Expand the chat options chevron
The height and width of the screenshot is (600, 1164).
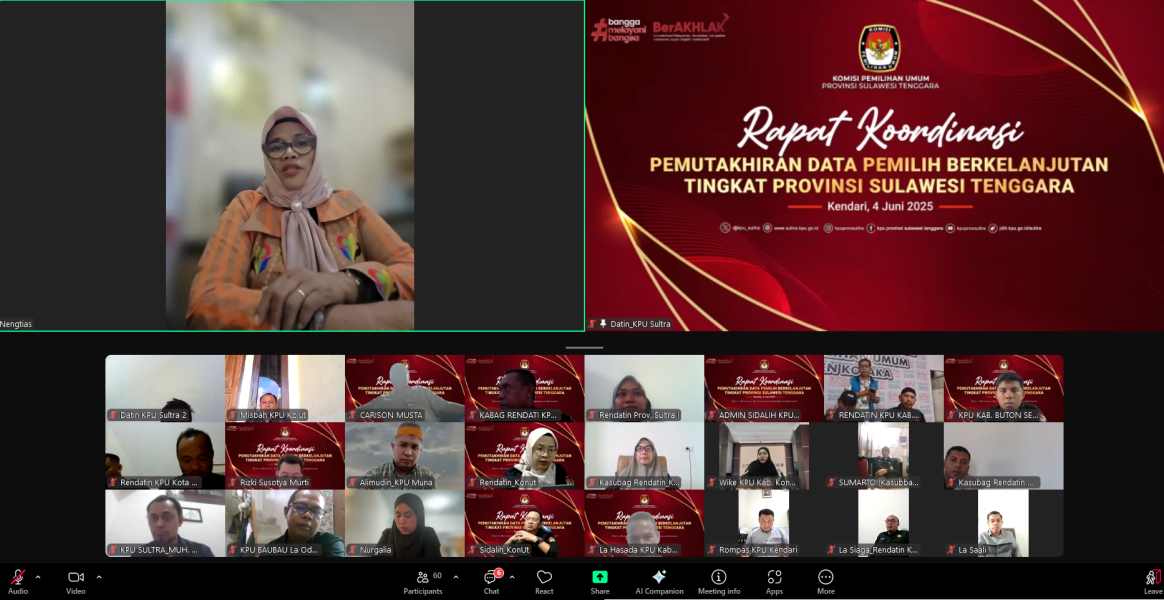(512, 577)
